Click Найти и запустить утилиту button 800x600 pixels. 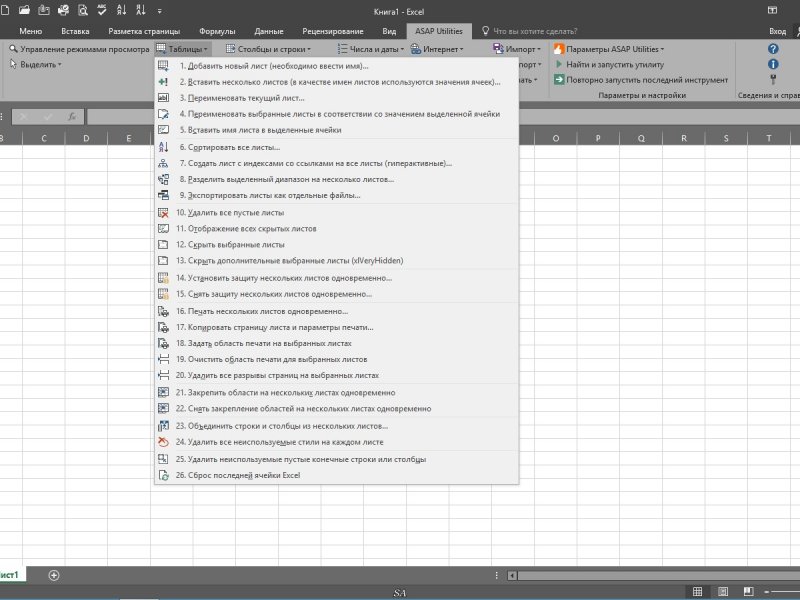[609, 64]
